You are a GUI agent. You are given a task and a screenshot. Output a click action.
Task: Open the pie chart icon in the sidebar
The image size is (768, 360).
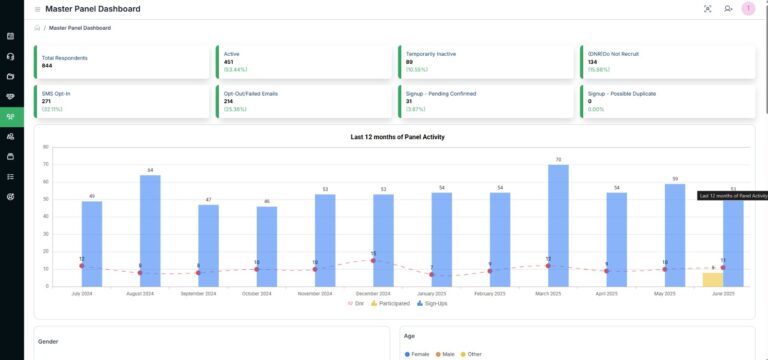11,197
